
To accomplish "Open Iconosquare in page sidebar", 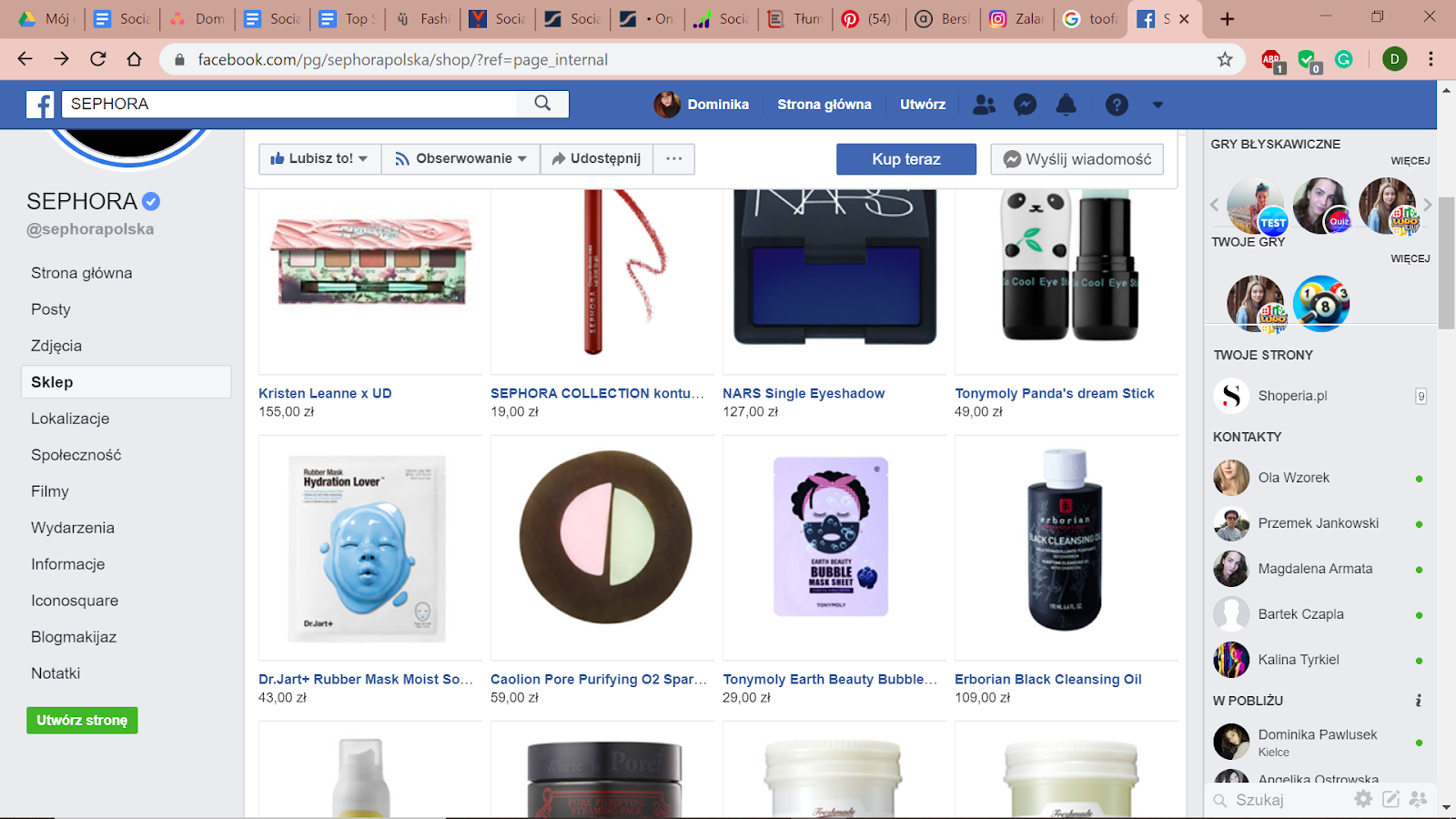I will (75, 601).
